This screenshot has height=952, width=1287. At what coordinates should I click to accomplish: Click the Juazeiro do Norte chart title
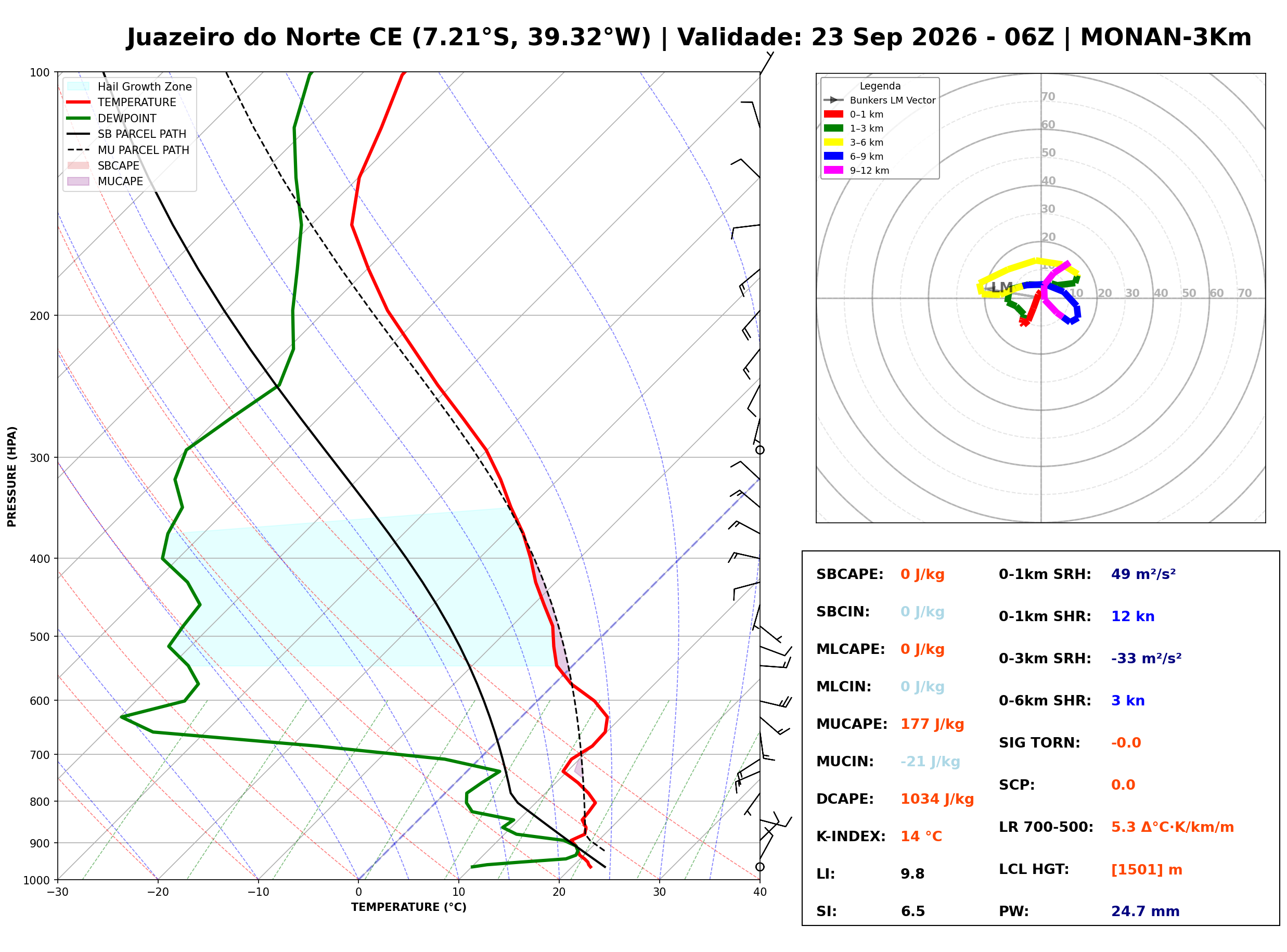(x=689, y=37)
